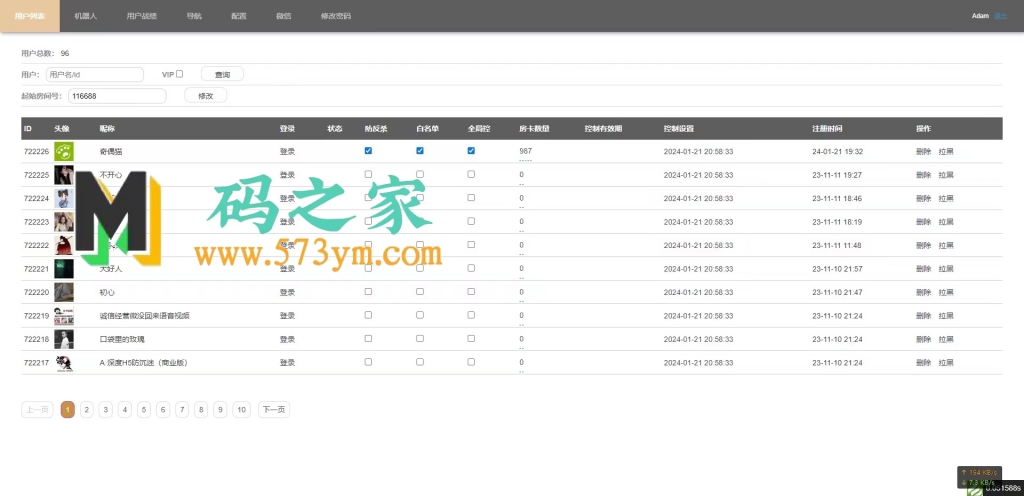Switch to the 机器人 tab
Image resolution: width=1024 pixels, height=496 pixels.
pos(86,16)
